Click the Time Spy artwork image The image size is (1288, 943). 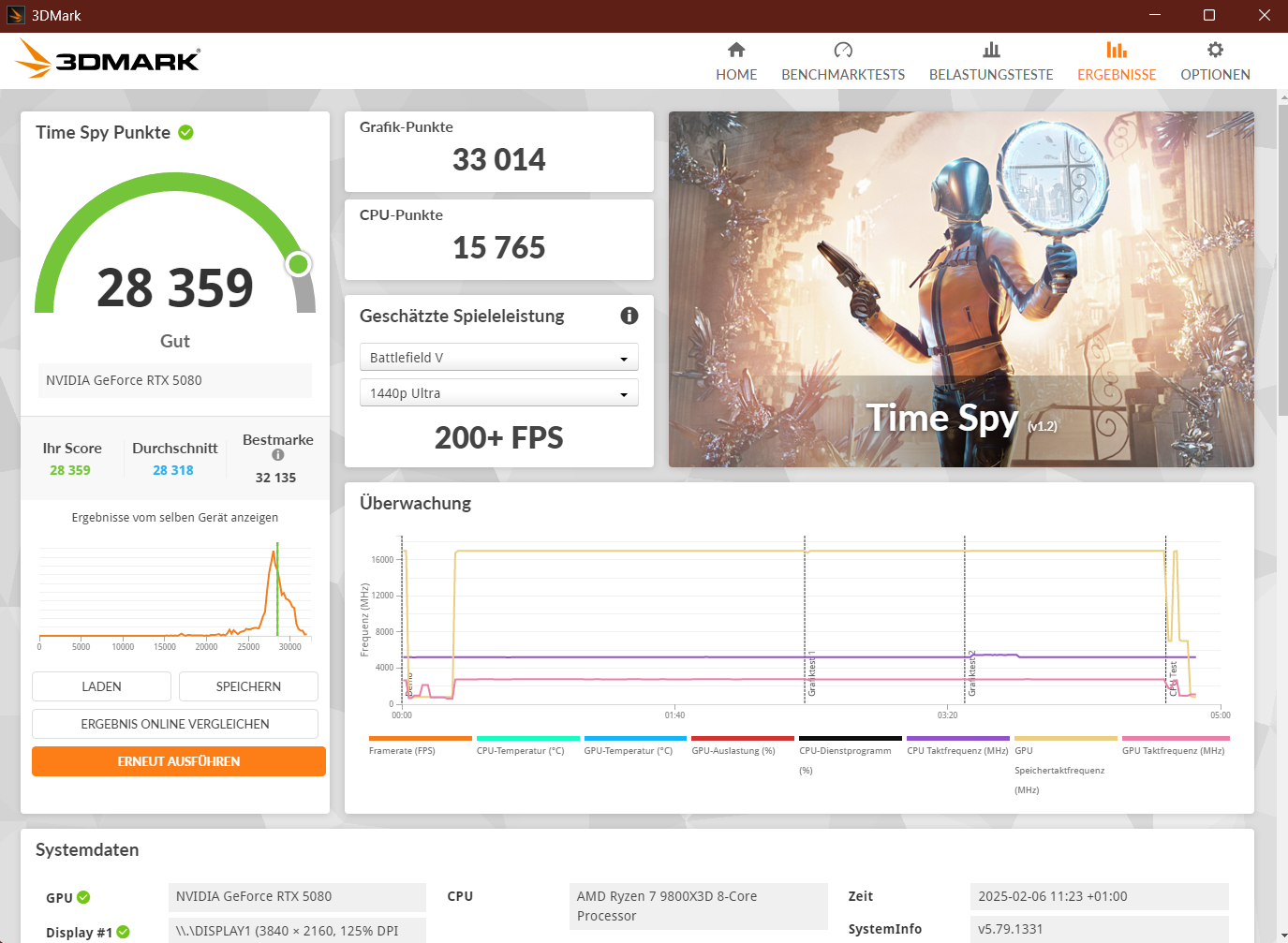[961, 289]
